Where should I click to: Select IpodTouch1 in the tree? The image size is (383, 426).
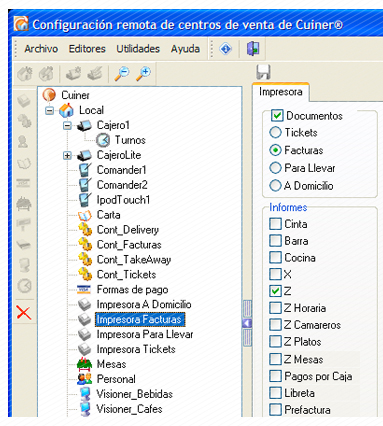tap(123, 200)
